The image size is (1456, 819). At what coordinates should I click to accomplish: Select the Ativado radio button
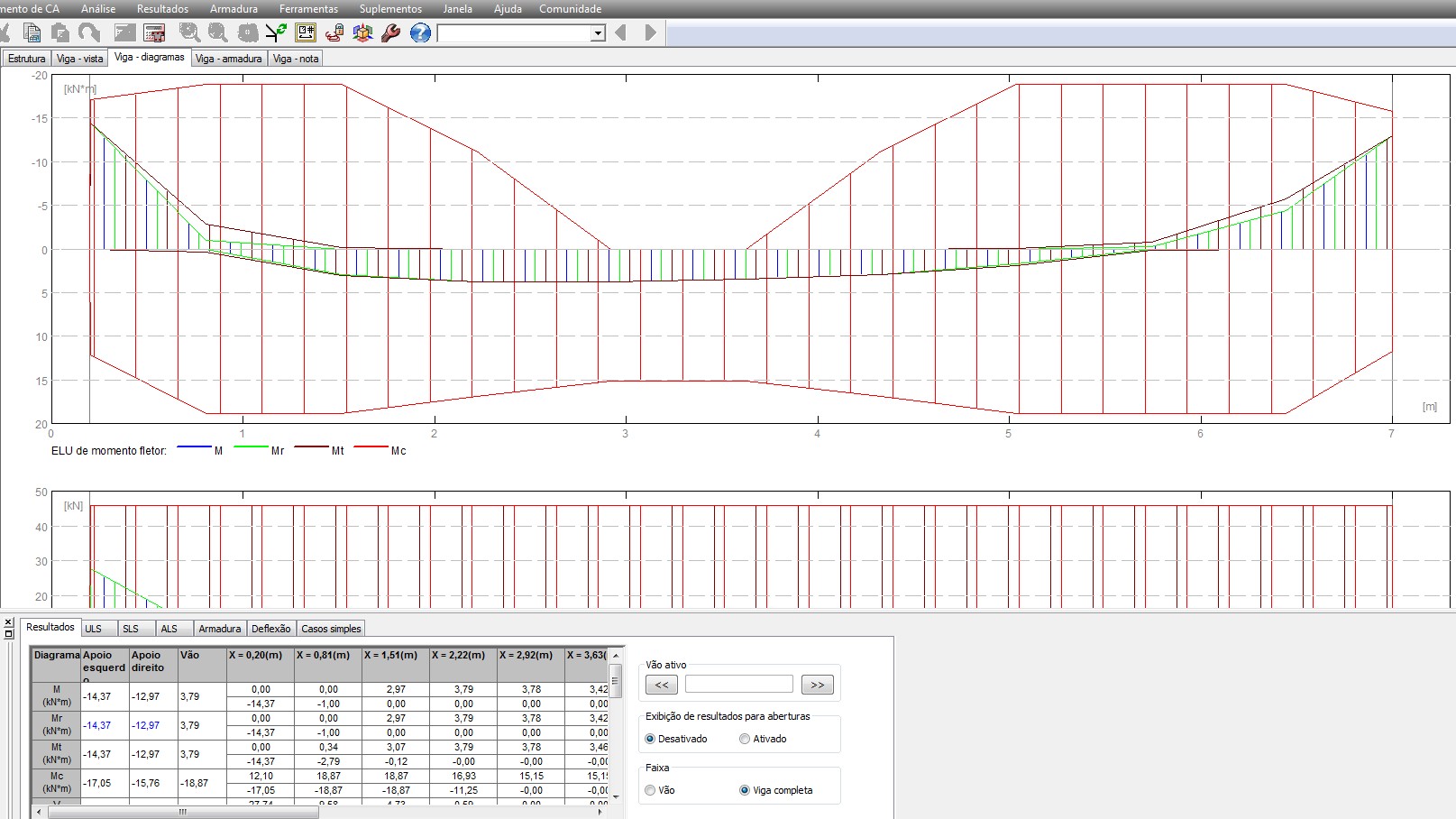745,739
